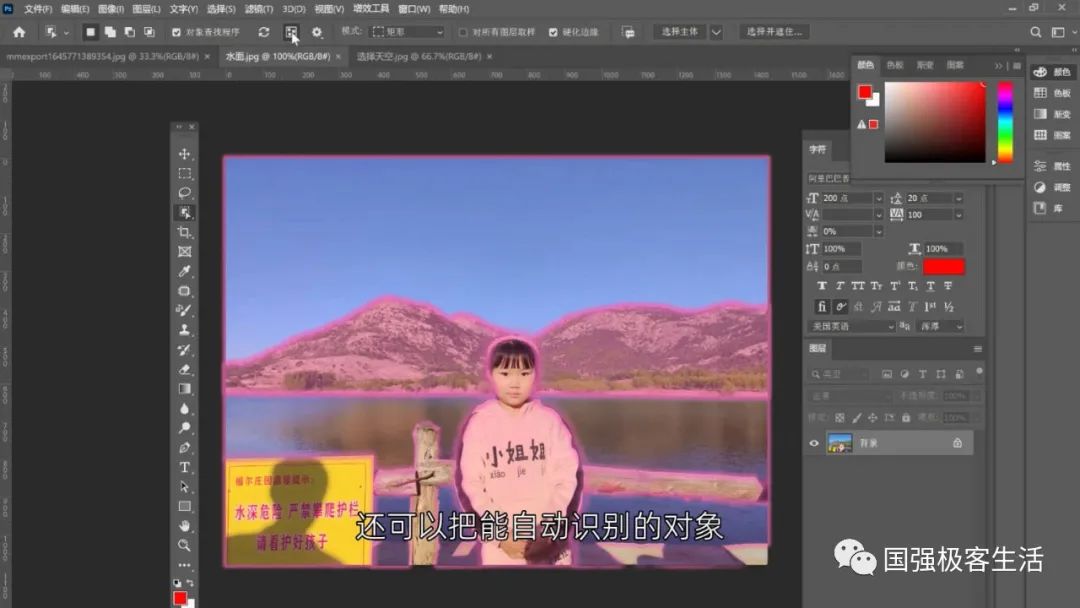Viewport: 1080px width, 608px height.
Task: Select Intersect with Selection mode button
Action: coord(149,32)
